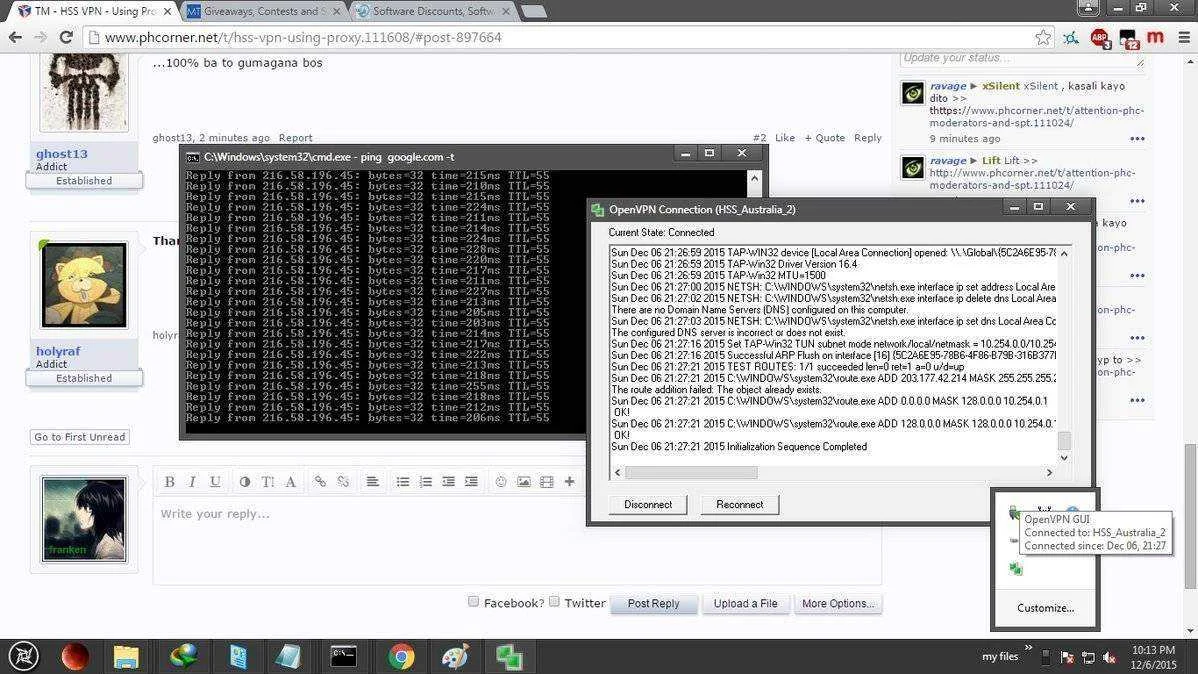Quote ghost13's post

pyautogui.click(x=824, y=138)
